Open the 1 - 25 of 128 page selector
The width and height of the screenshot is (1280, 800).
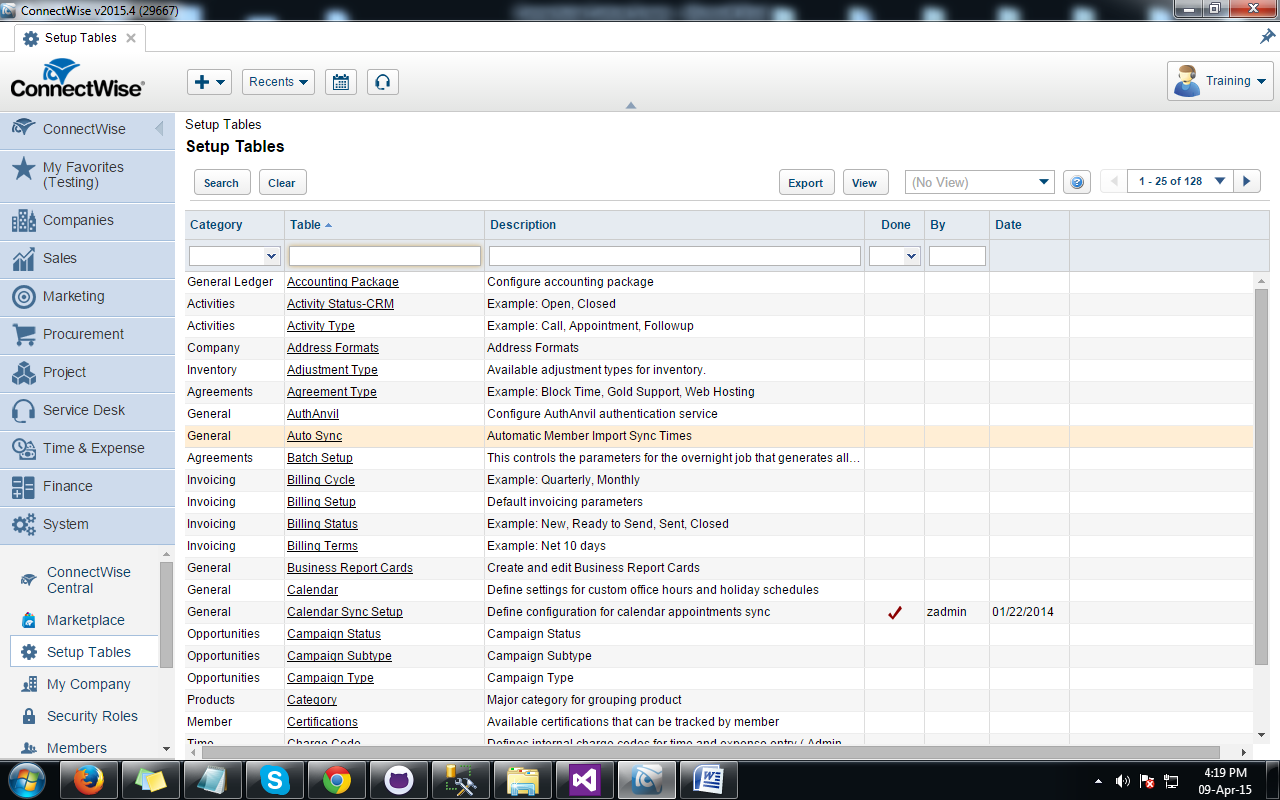pyautogui.click(x=1180, y=181)
